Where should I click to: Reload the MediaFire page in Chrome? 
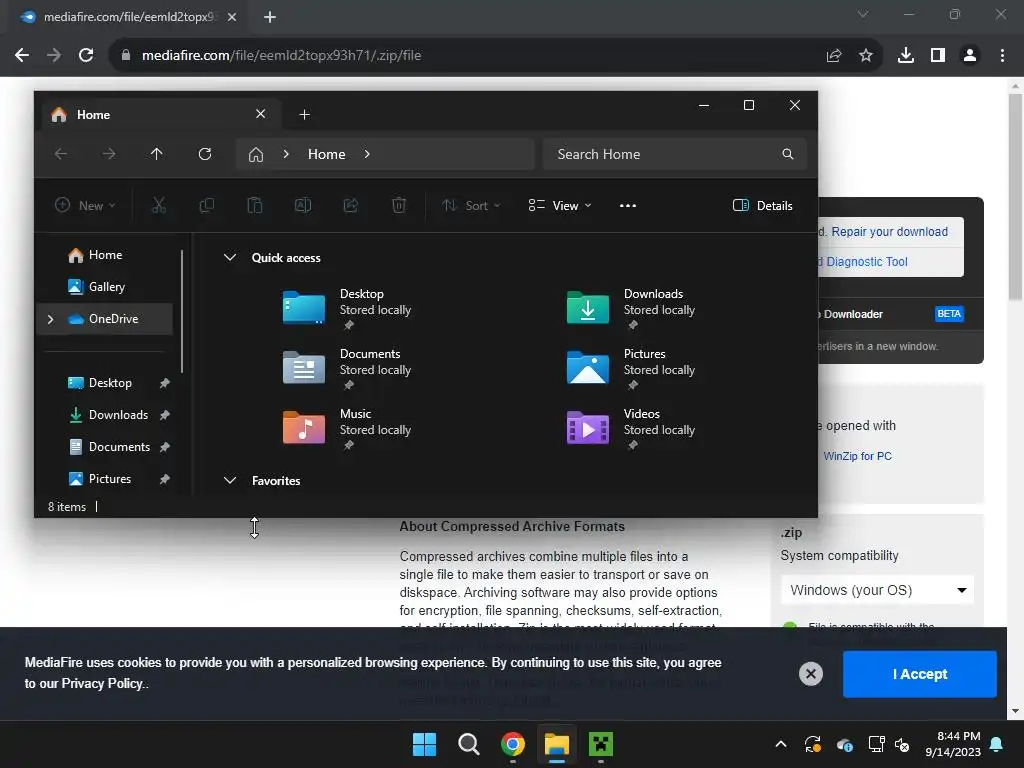(x=86, y=56)
